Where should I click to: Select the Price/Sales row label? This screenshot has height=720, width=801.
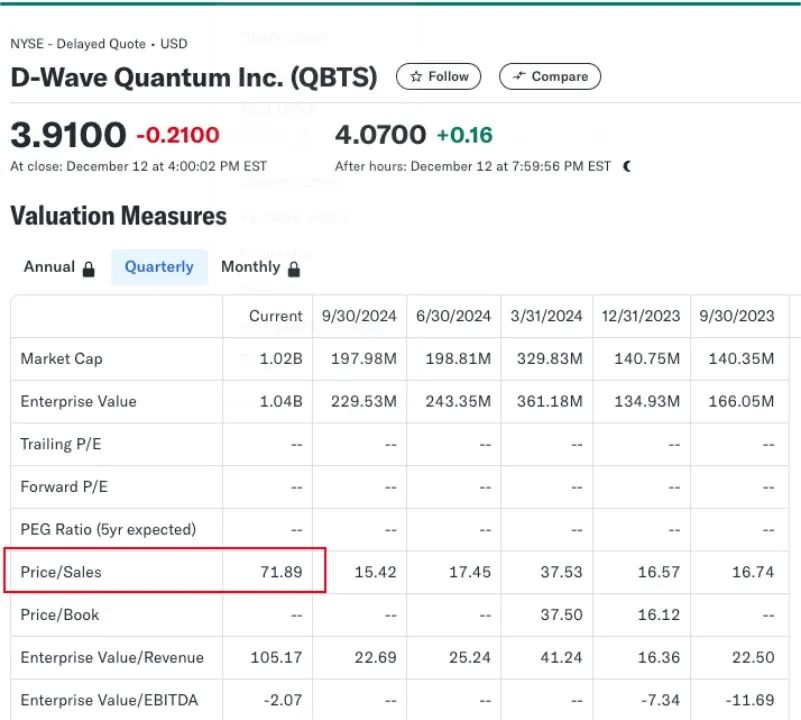[61, 573]
